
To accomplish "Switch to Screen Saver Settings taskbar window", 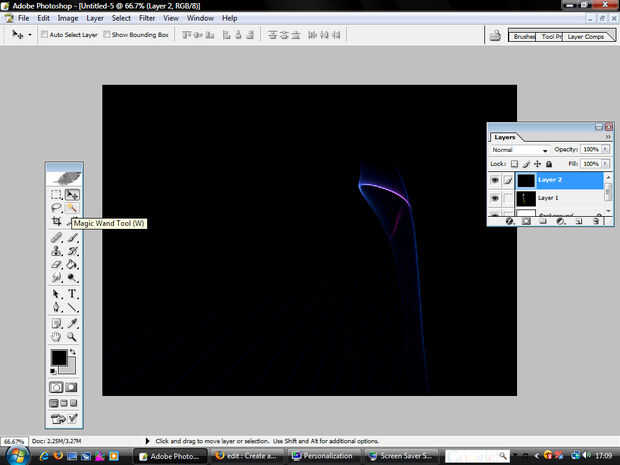I will point(400,456).
